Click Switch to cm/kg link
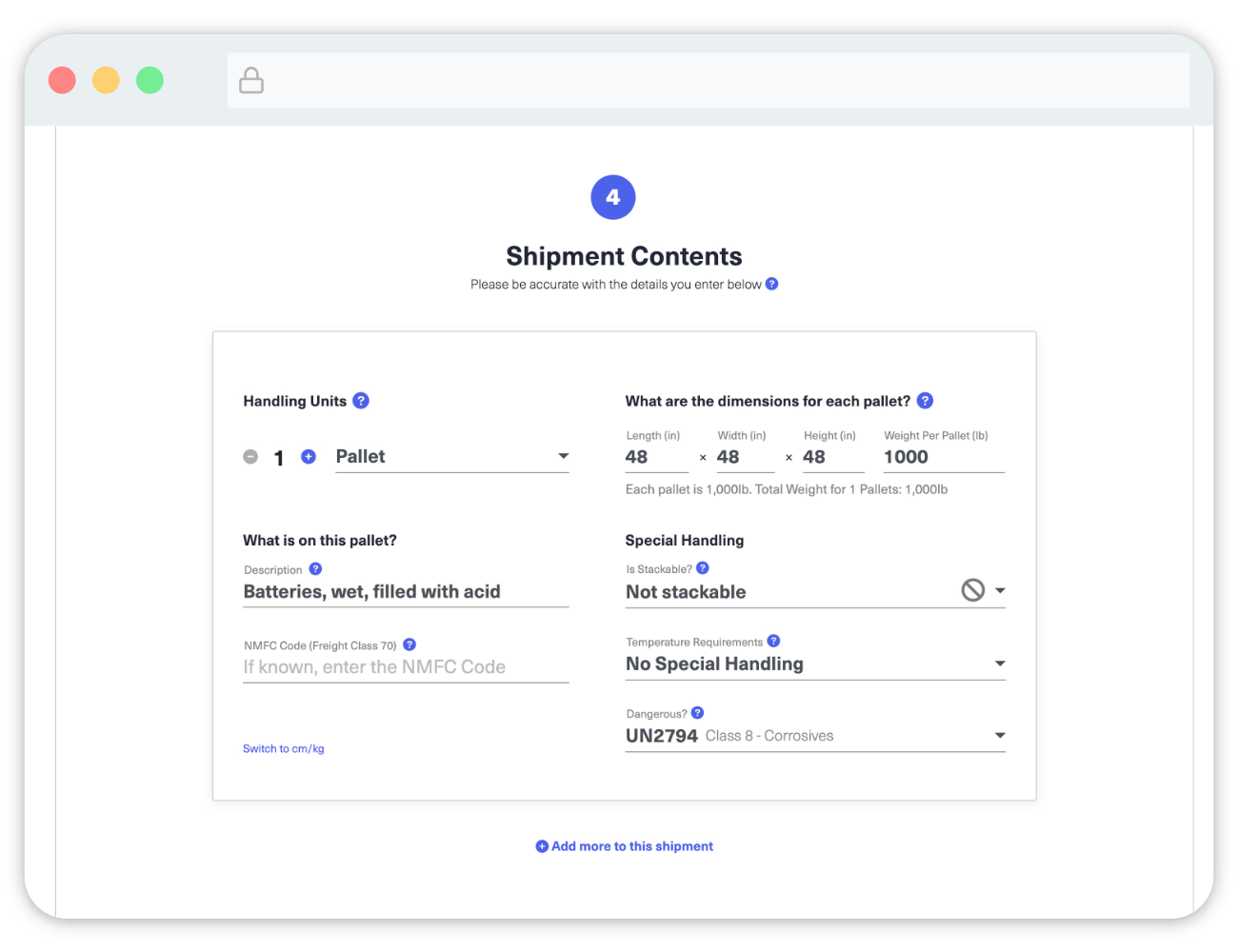 [283, 749]
